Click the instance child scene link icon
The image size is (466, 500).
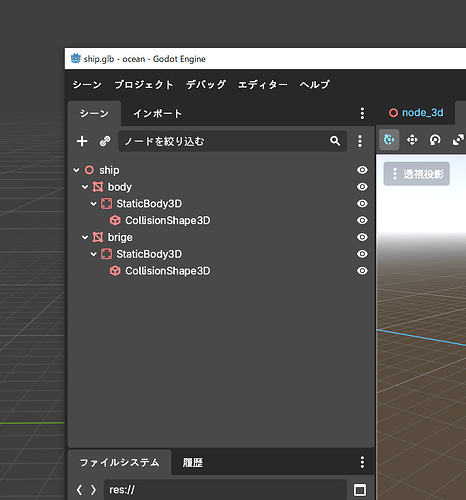(x=105, y=141)
